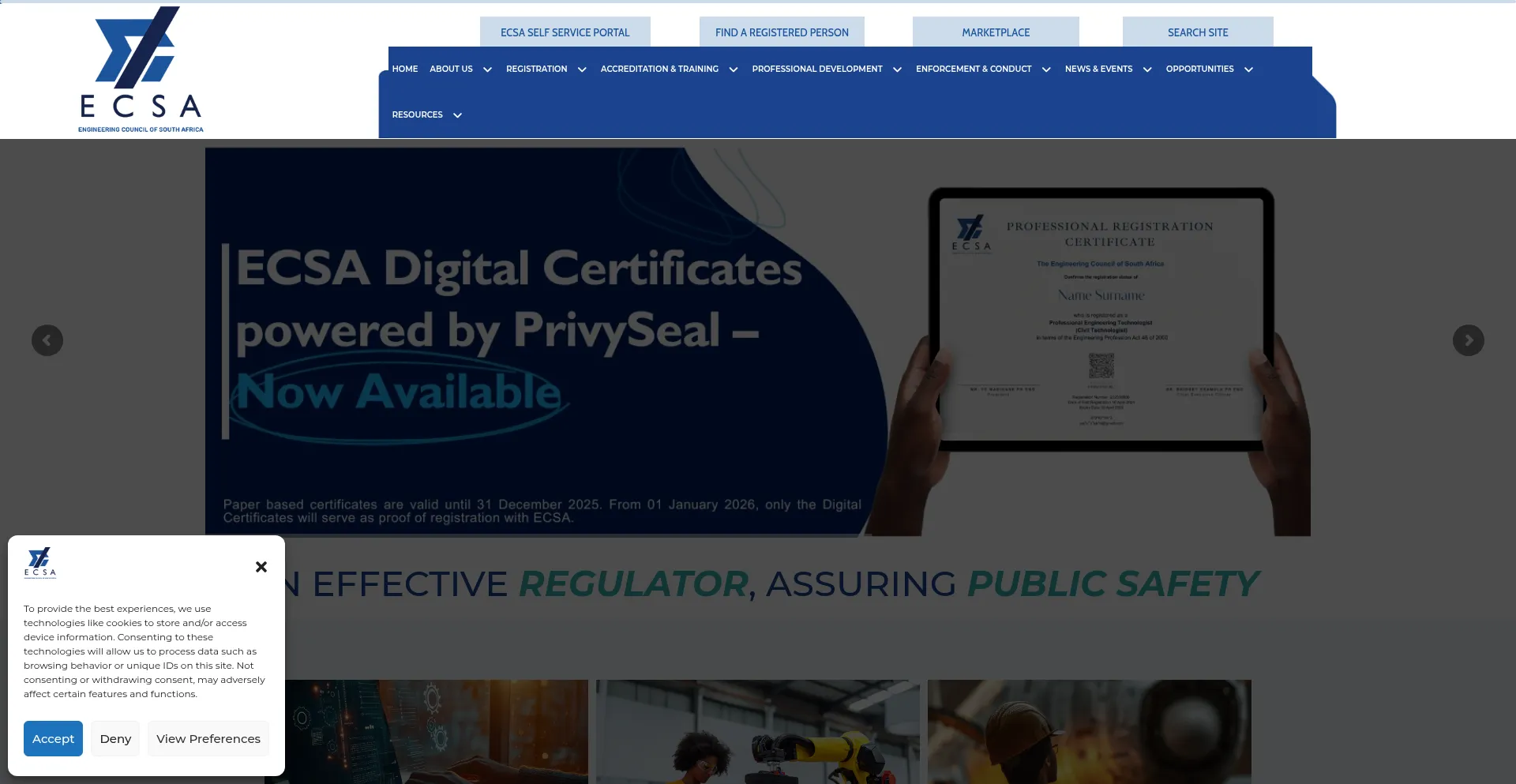
Task: Advance to next slide arrow
Action: point(1468,340)
